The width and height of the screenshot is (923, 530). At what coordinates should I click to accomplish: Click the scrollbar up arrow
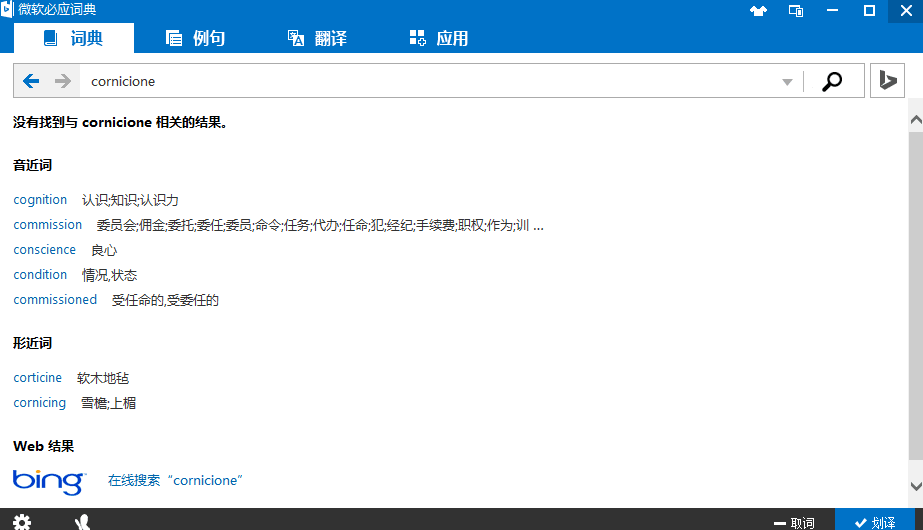[x=916, y=120]
